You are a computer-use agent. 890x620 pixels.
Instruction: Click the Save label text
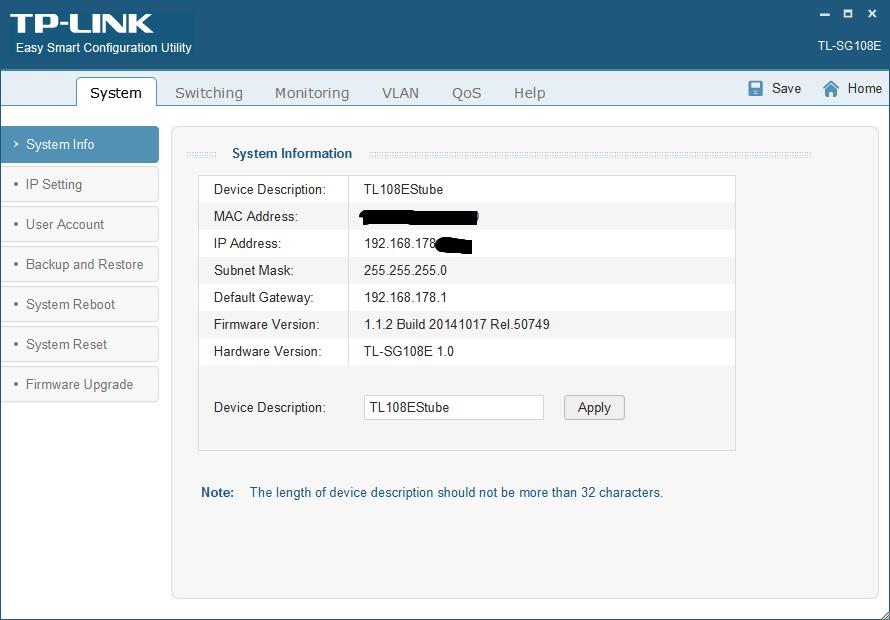786,89
